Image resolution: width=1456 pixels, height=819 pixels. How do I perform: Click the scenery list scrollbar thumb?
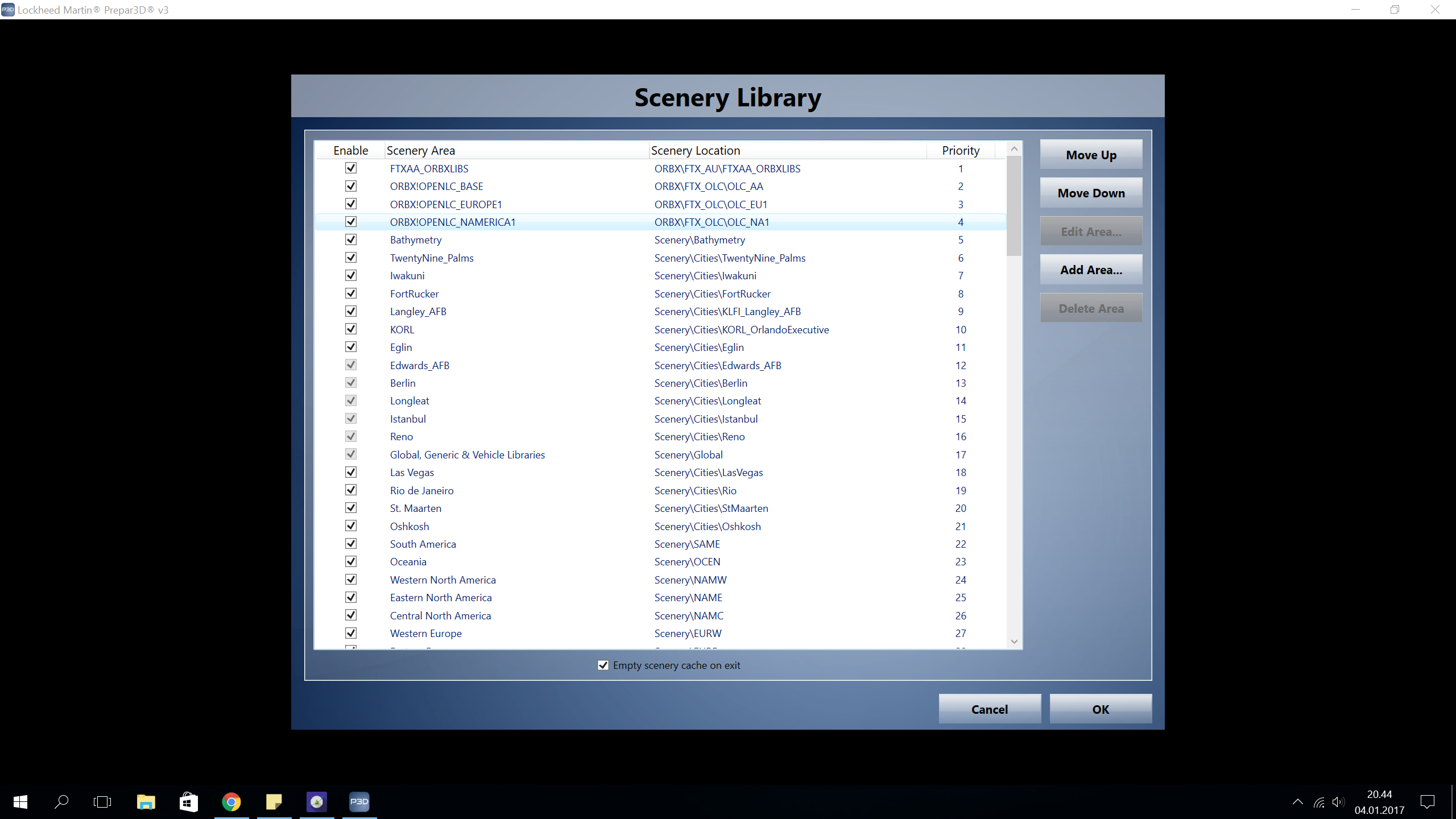tap(1014, 206)
